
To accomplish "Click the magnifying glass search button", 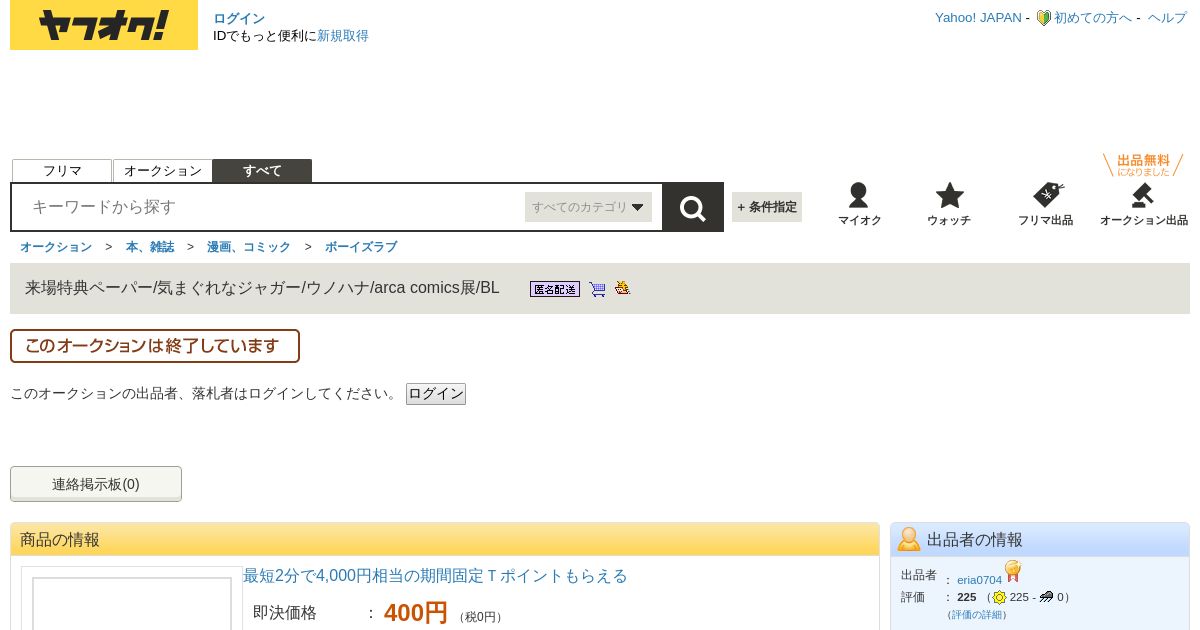I will pos(693,207).
